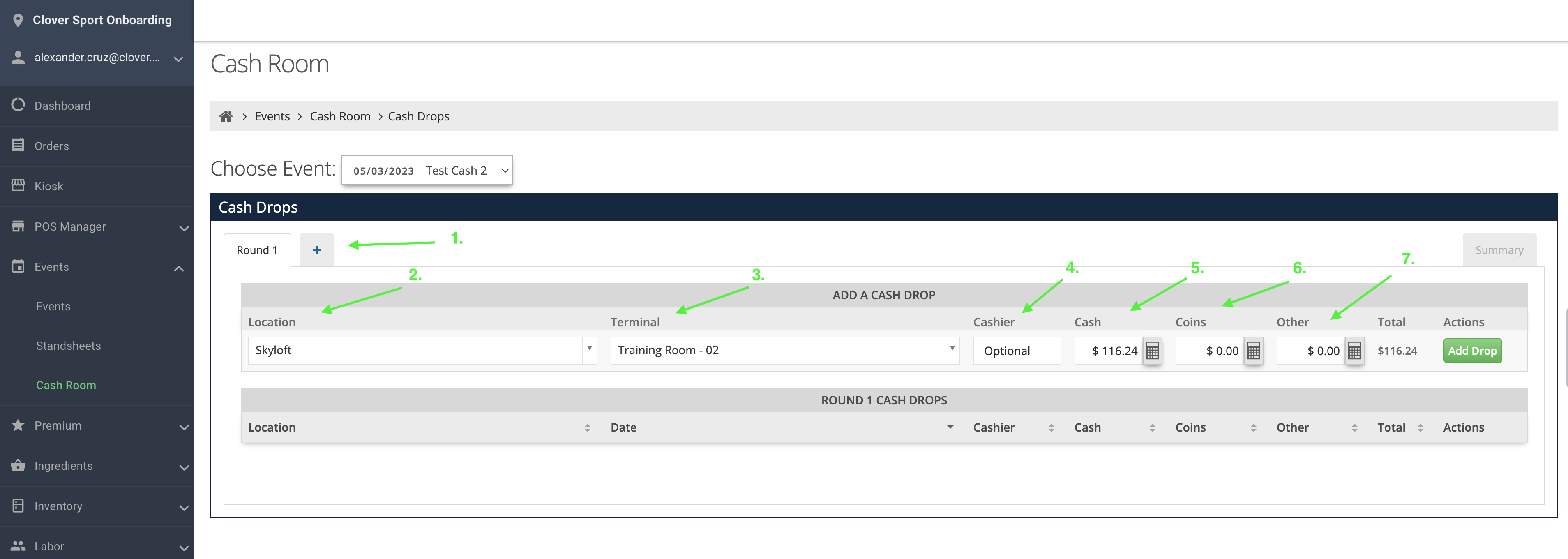Image resolution: width=1568 pixels, height=559 pixels.
Task: Sort drops by Location column arrows
Action: click(588, 428)
